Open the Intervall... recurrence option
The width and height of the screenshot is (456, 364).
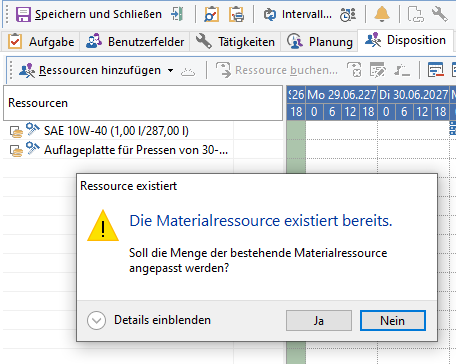pyautogui.click(x=297, y=14)
